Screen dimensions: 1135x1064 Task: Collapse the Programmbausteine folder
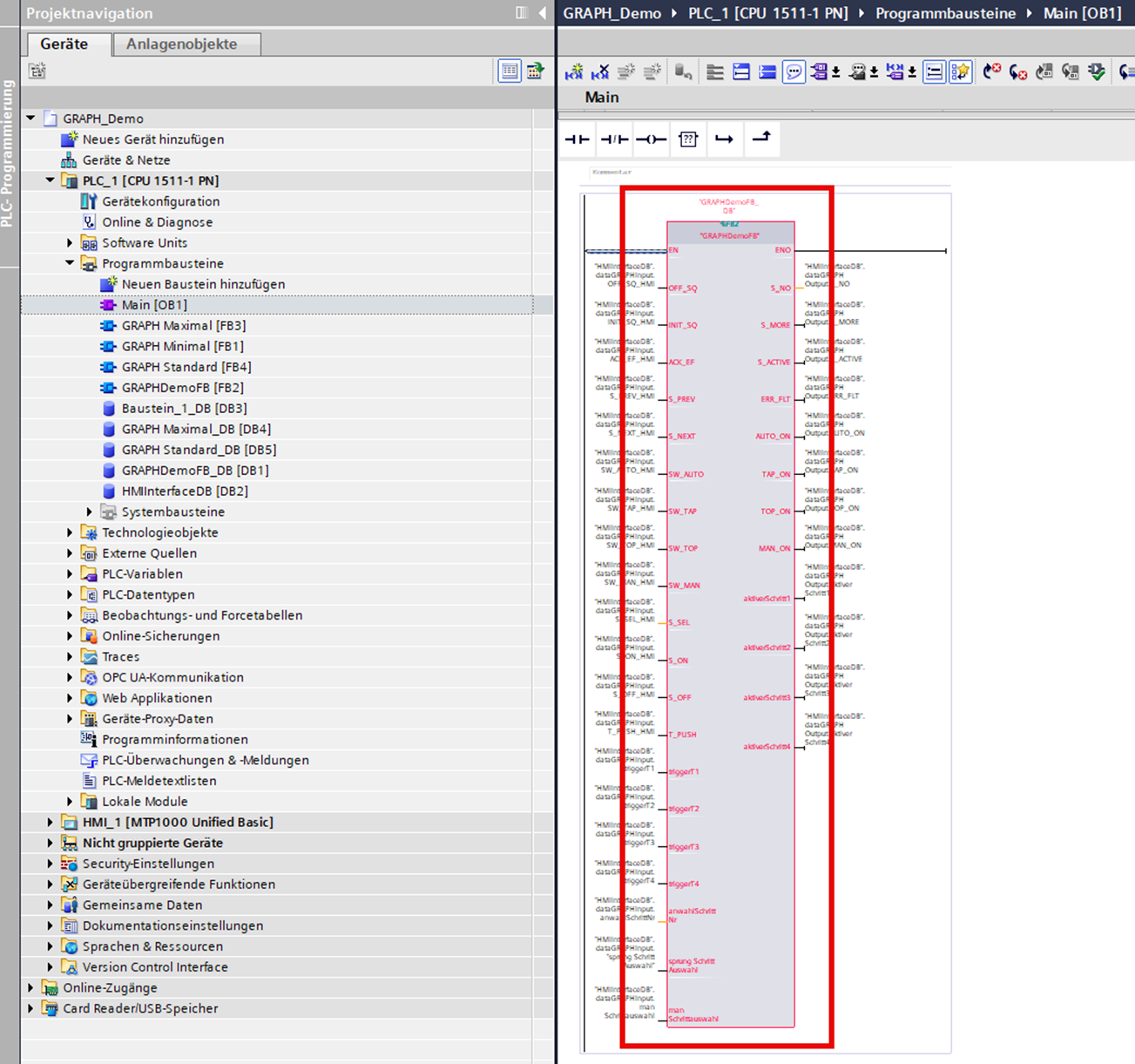pyautogui.click(x=71, y=263)
